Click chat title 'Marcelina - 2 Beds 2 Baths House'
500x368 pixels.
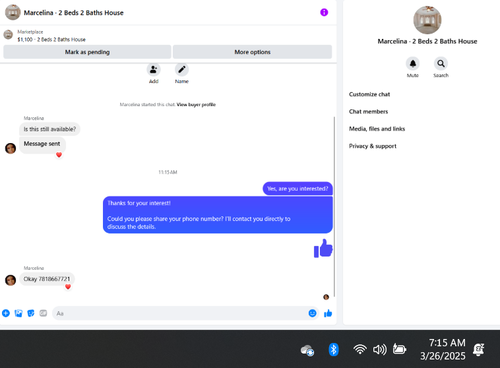(x=73, y=13)
